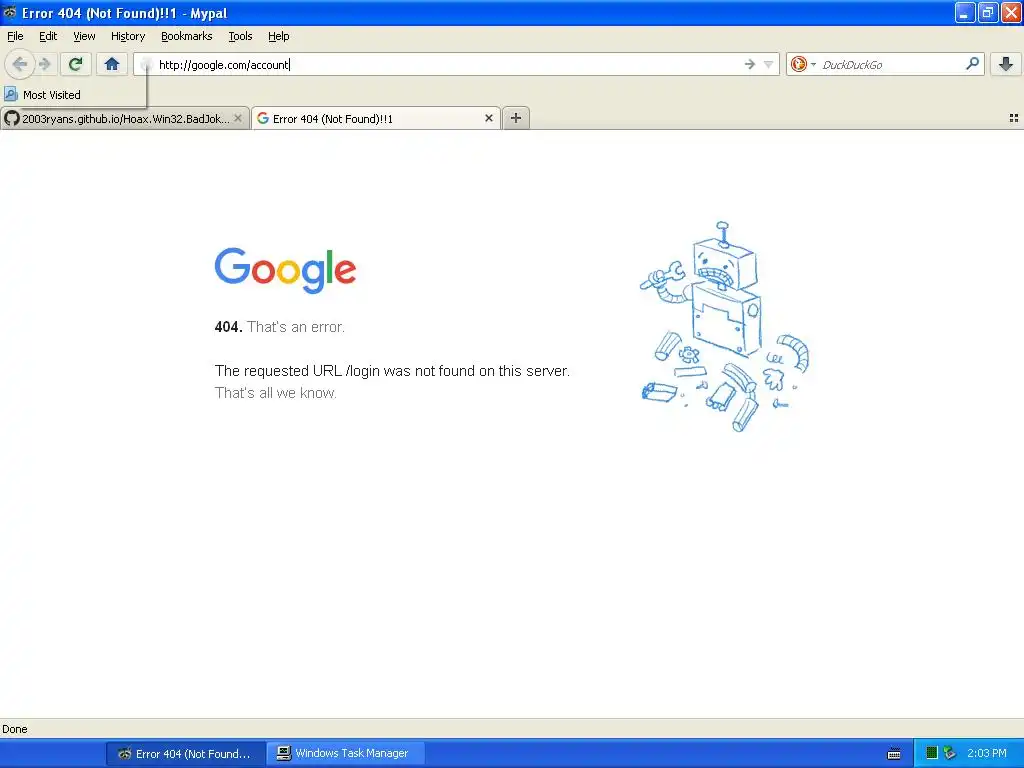1024x768 pixels.
Task: Open the Edit menu
Action: coord(48,36)
